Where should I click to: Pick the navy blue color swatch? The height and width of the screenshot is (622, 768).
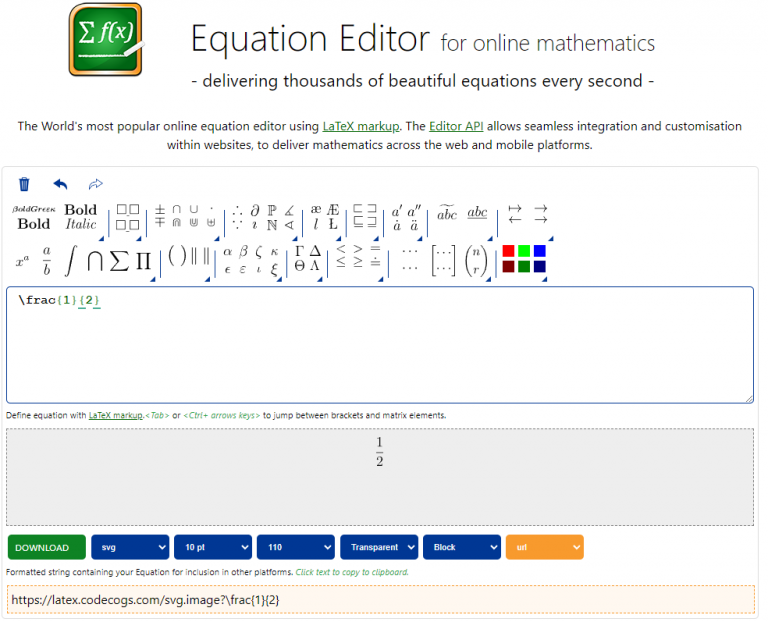[x=540, y=266]
